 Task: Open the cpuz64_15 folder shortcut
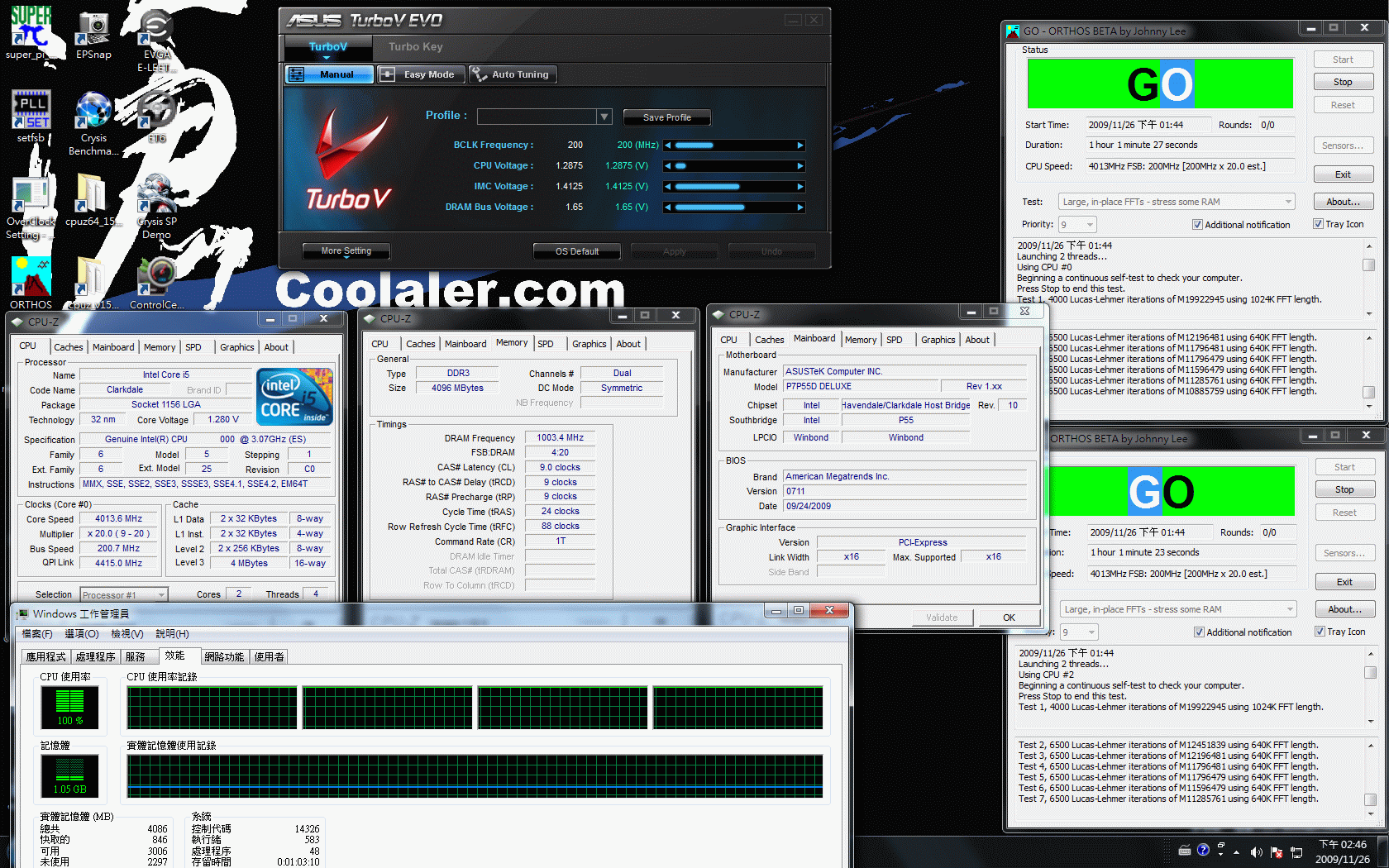93,200
